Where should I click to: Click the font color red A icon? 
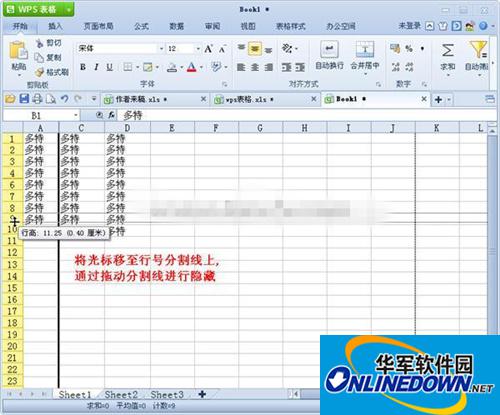[191, 67]
